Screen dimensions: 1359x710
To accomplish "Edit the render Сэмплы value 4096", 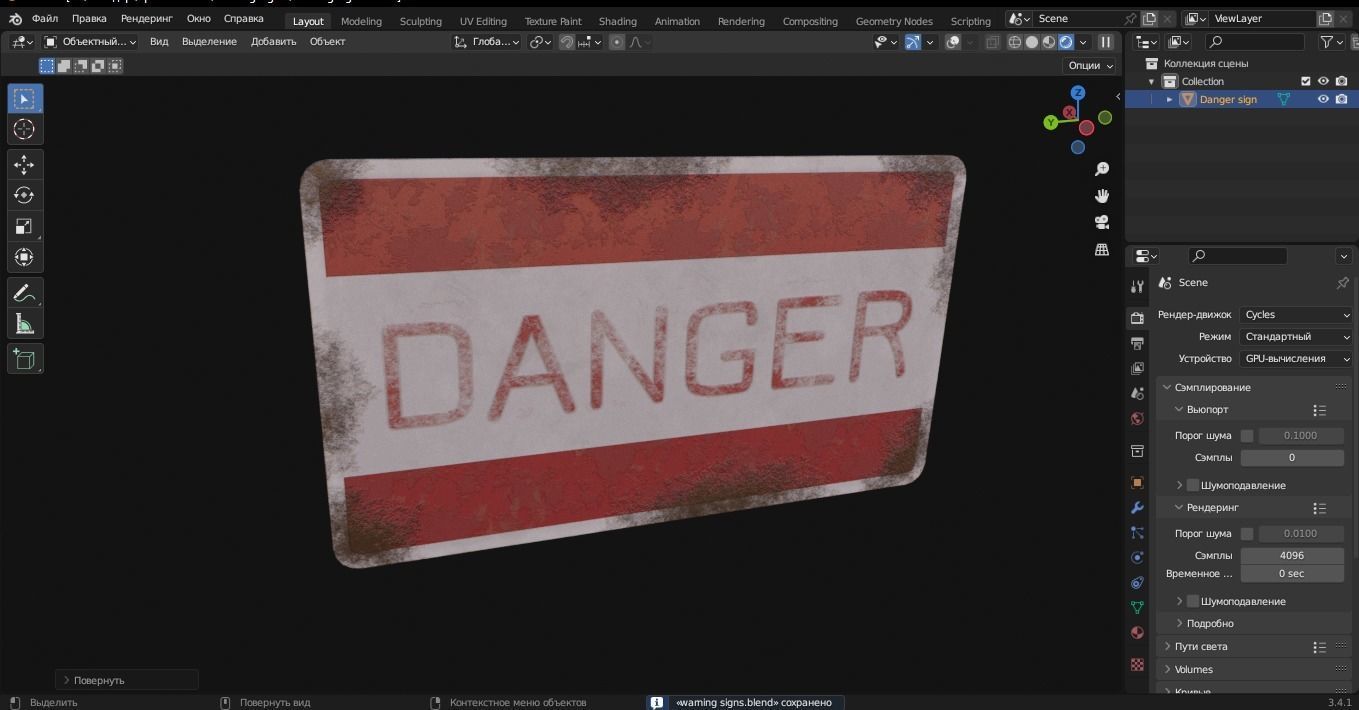I will [1291, 555].
